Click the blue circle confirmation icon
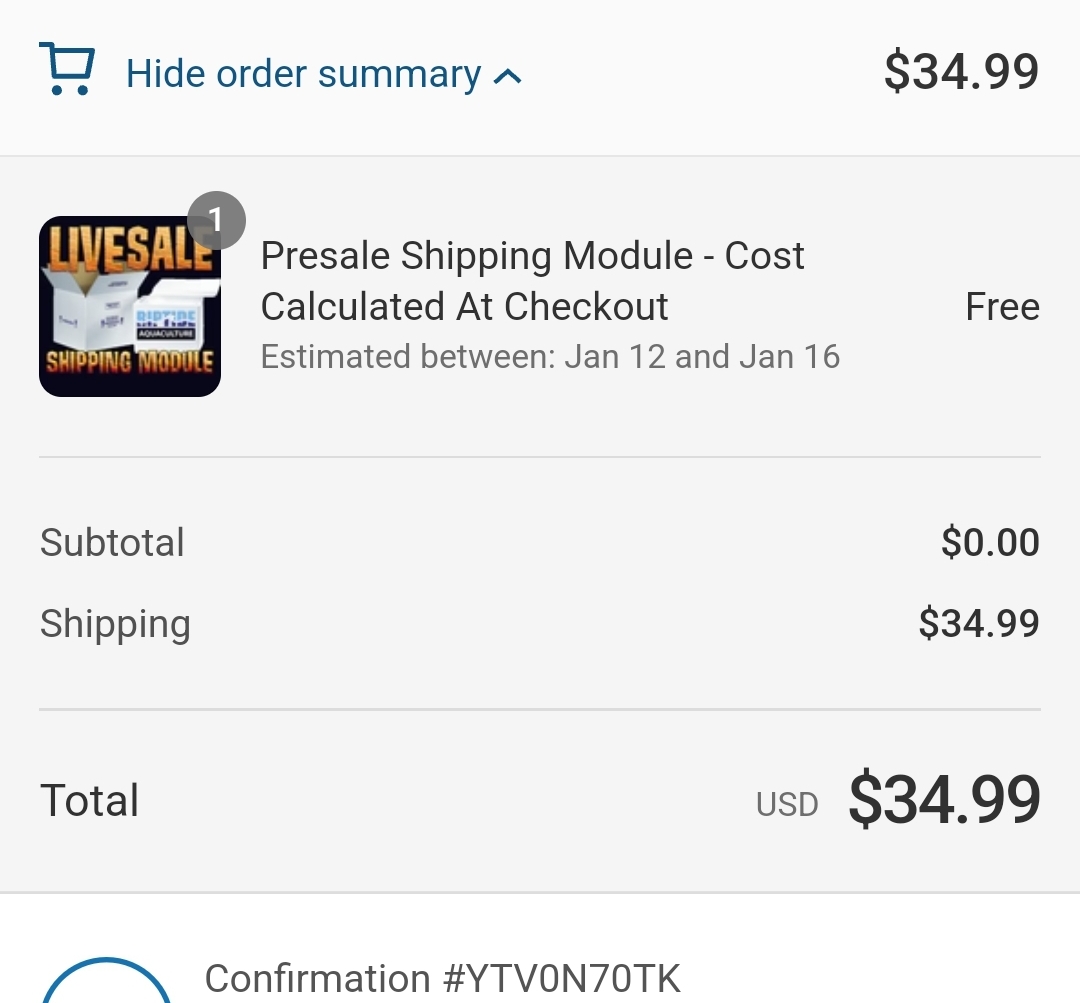 click(106, 985)
